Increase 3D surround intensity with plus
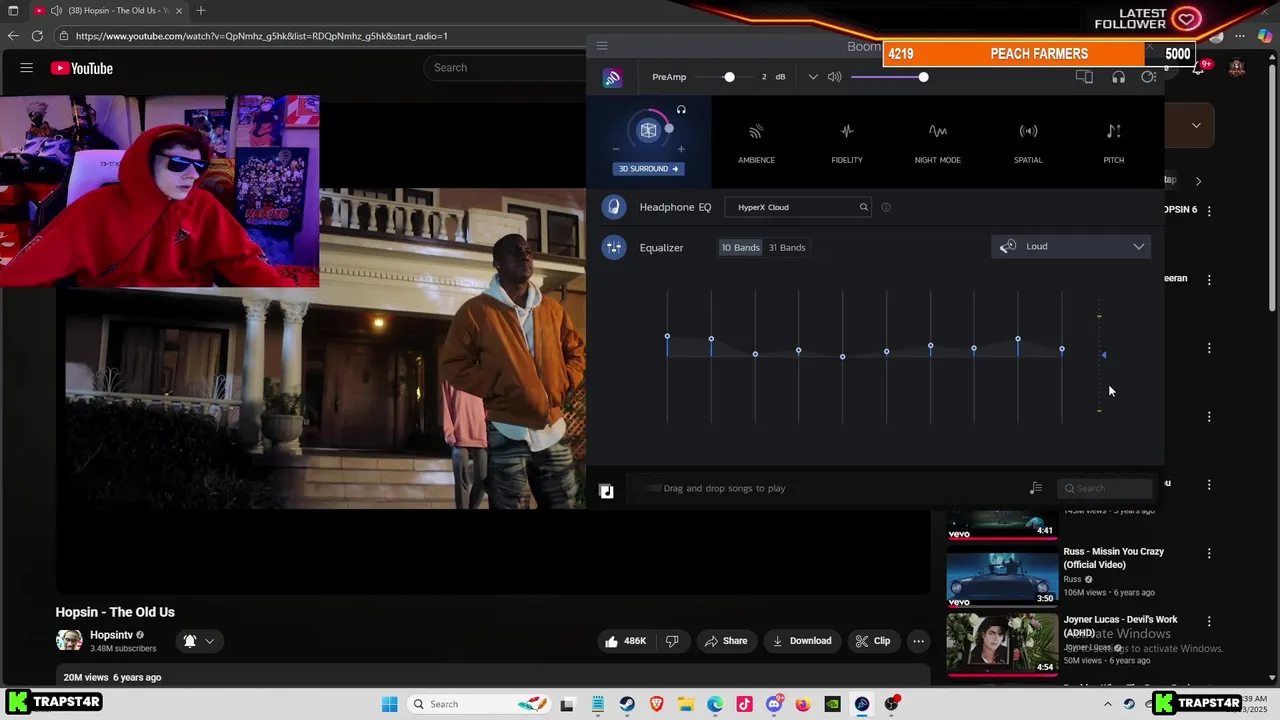This screenshot has height=720, width=1280. point(681,149)
